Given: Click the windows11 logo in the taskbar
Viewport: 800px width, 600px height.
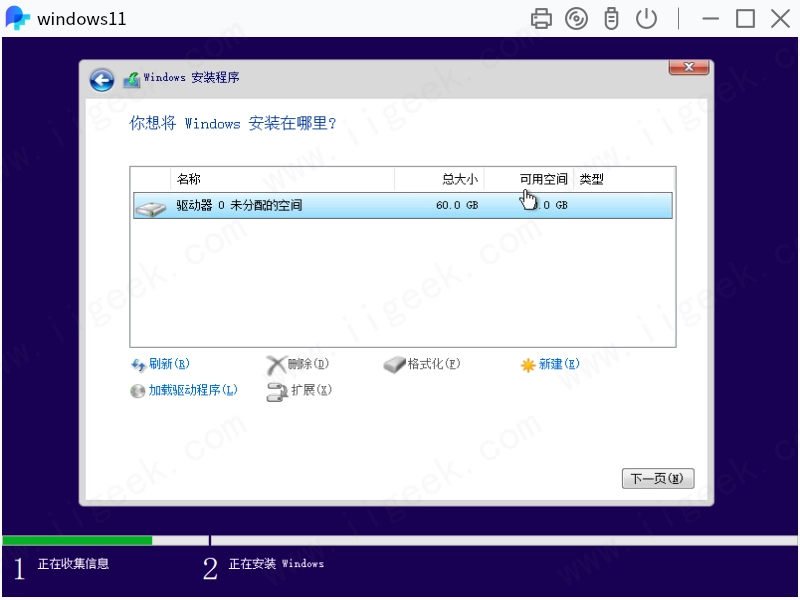Looking at the screenshot, I should click(x=17, y=18).
